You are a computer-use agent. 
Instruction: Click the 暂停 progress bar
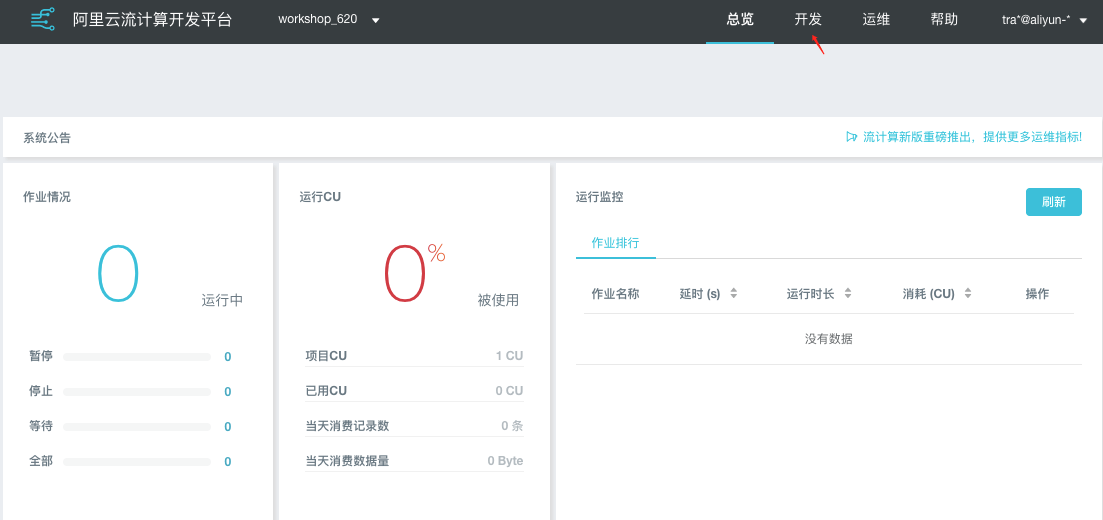point(137,357)
